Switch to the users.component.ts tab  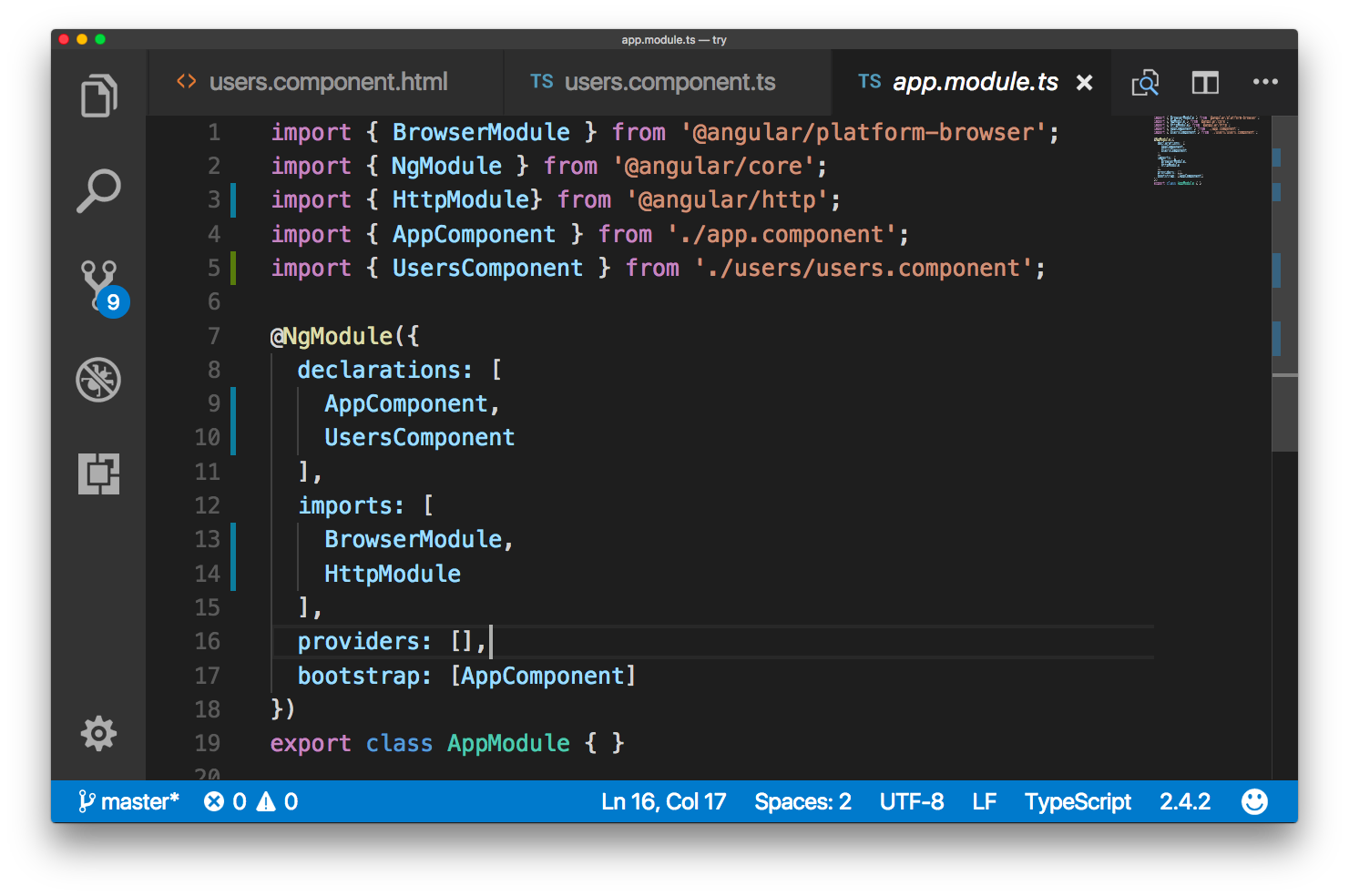click(668, 82)
